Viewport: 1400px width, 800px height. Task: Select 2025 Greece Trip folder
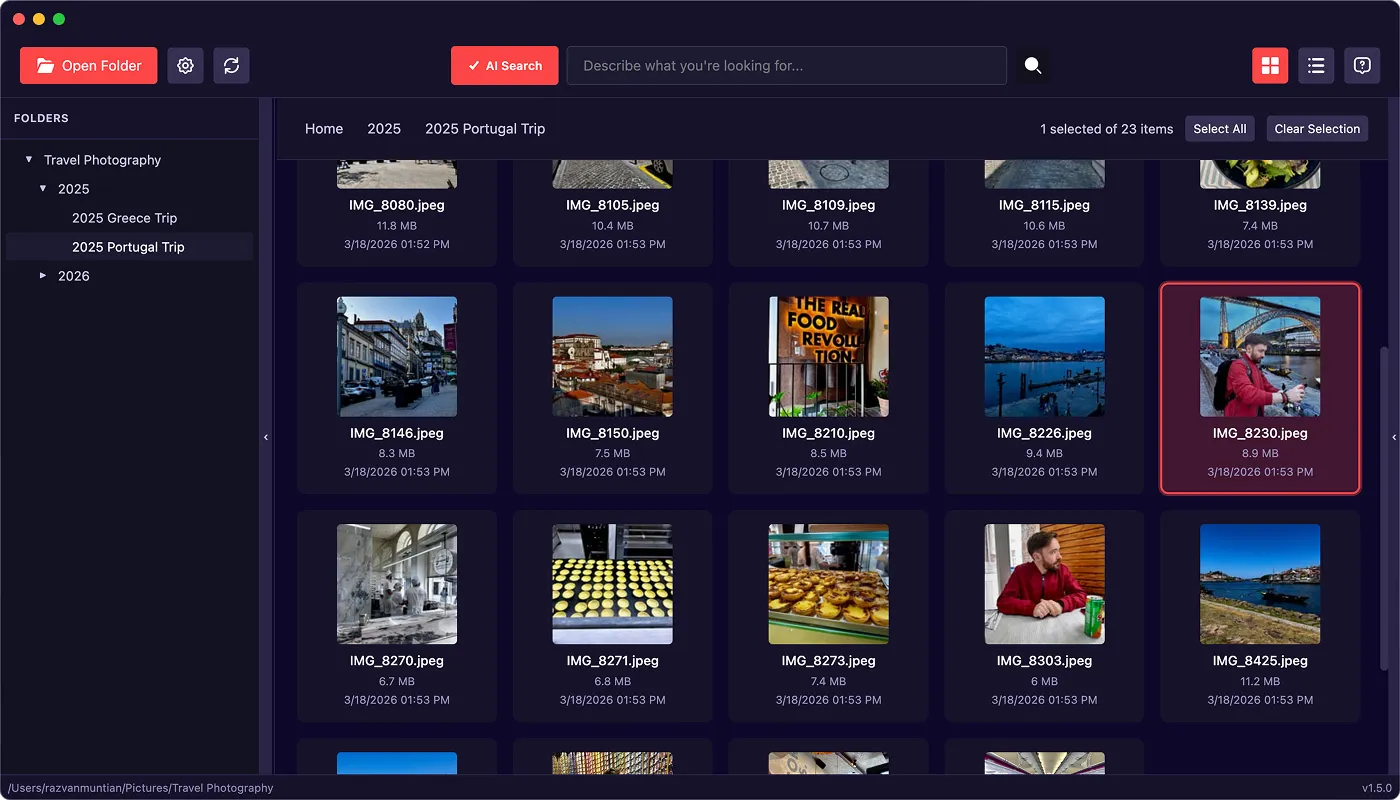coord(124,218)
